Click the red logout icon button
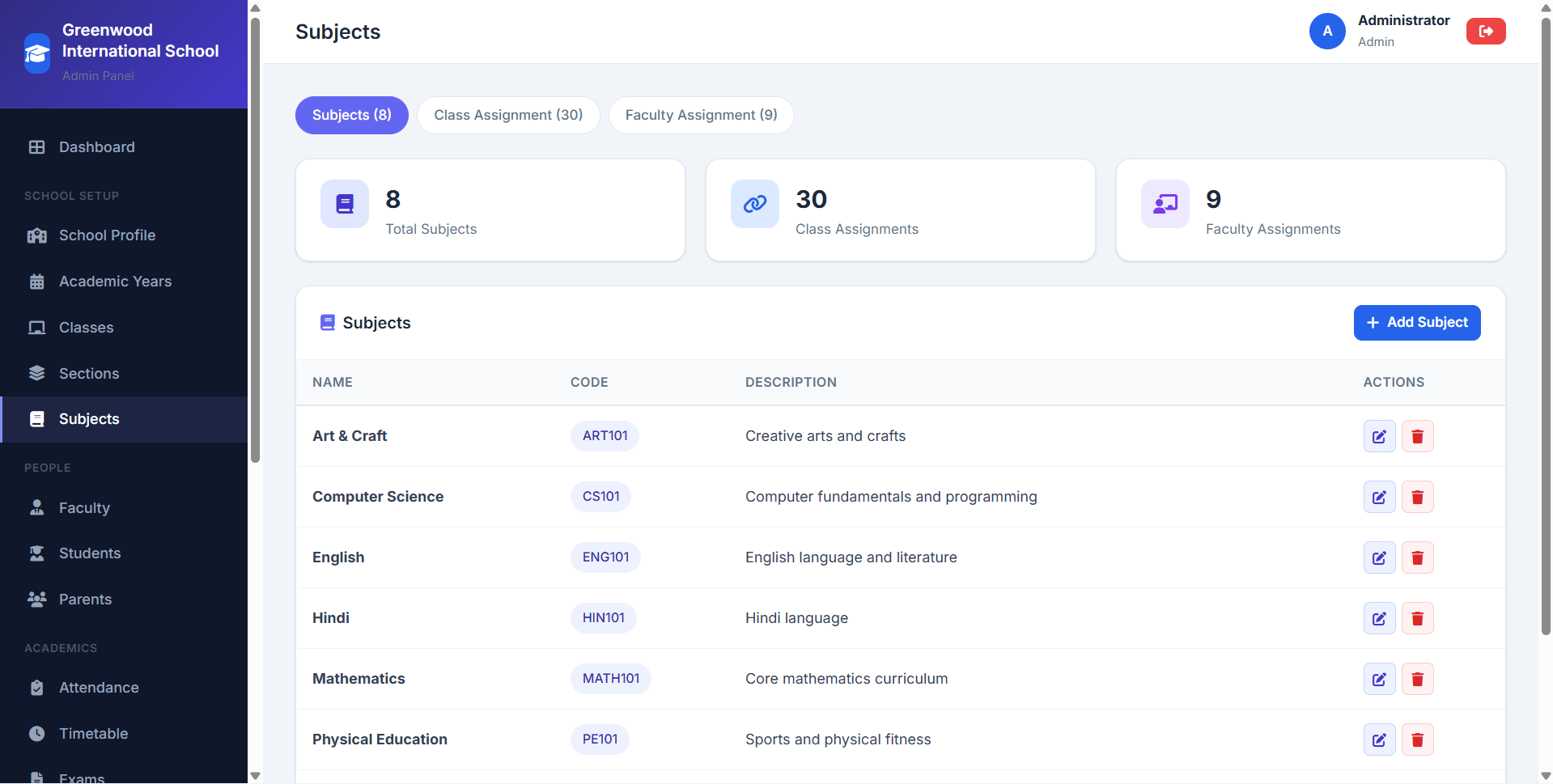 pyautogui.click(x=1486, y=32)
